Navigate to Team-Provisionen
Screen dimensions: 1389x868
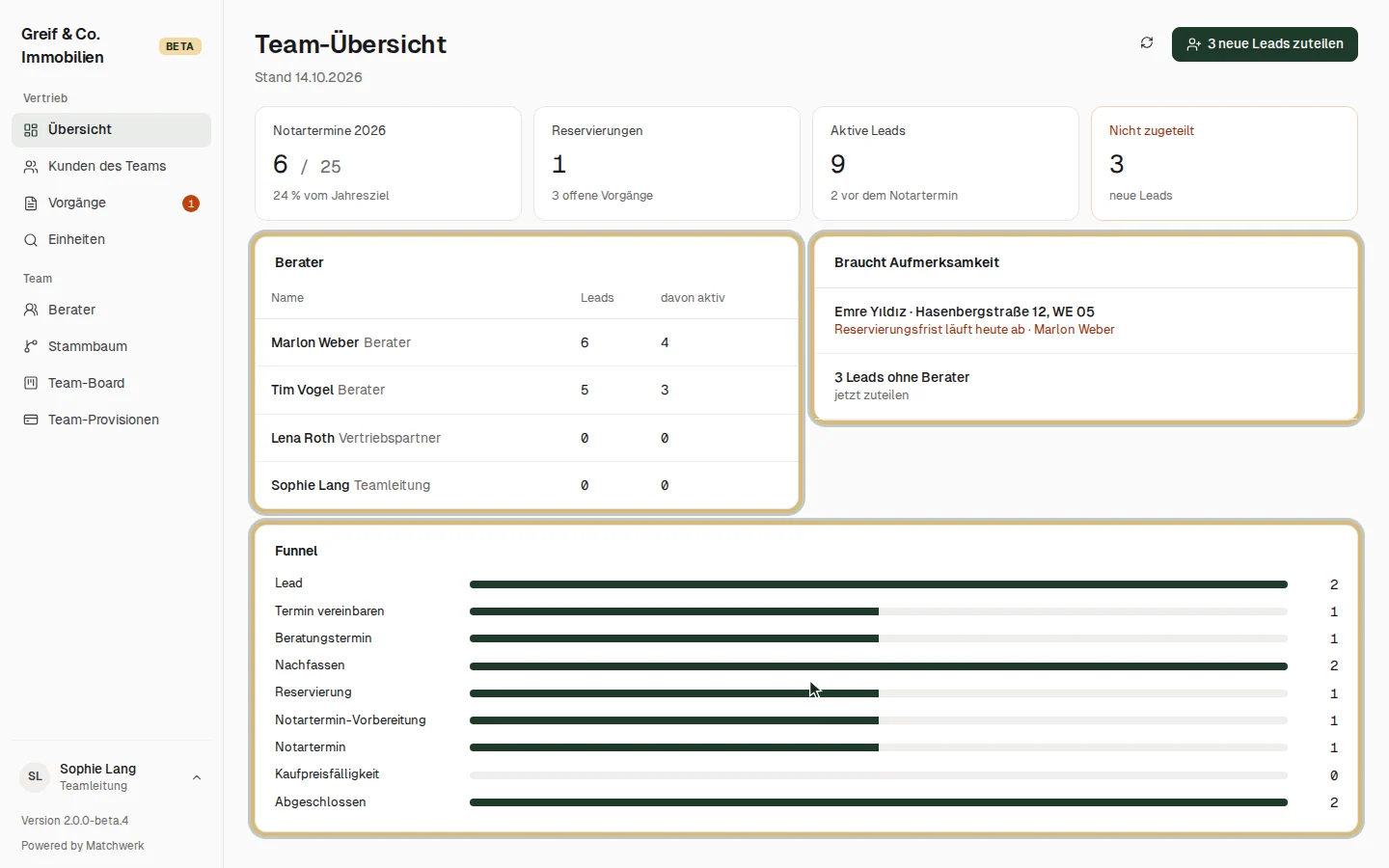click(x=111, y=420)
